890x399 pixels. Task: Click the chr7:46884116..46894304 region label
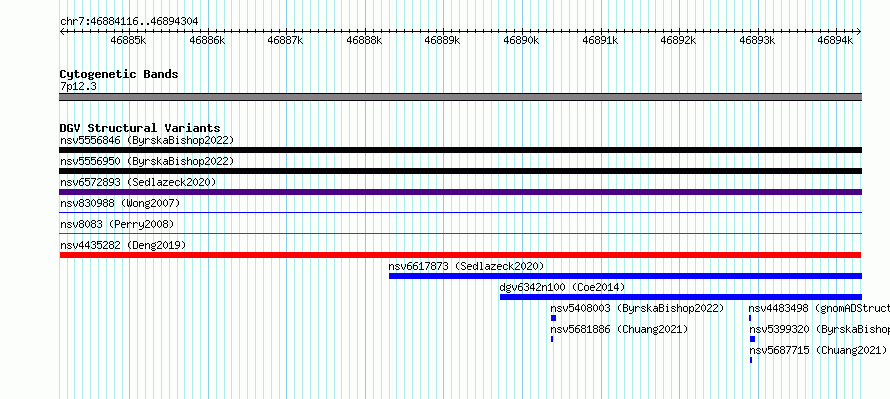[129, 22]
